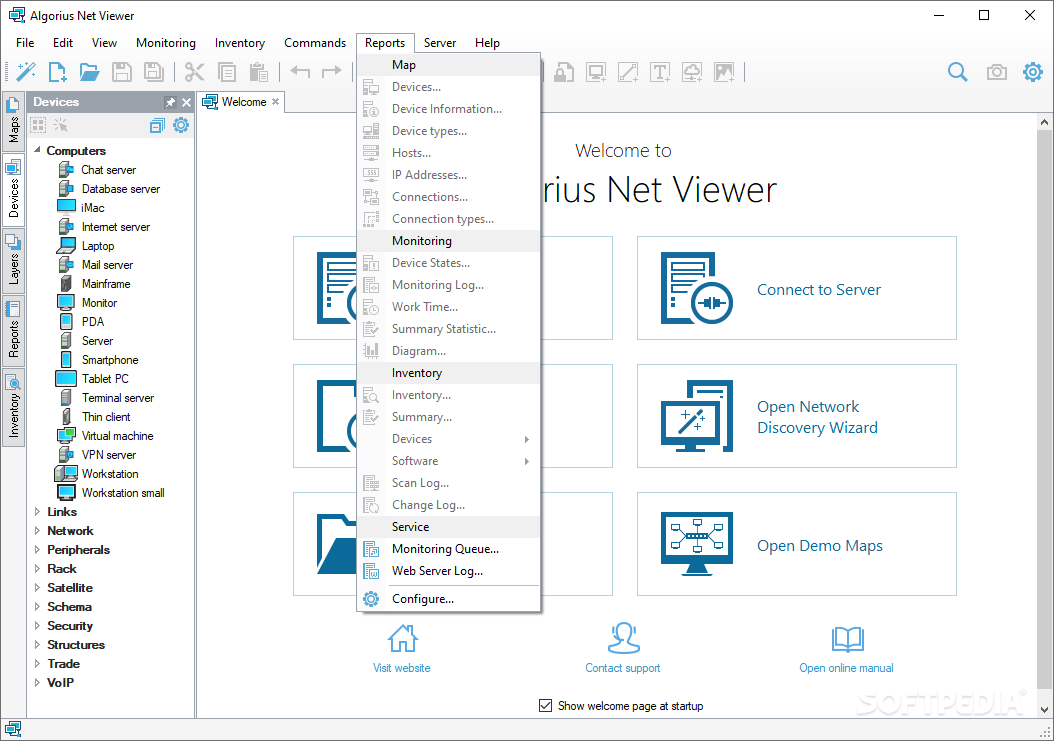This screenshot has width=1054, height=741.
Task: Expand the VoIP group
Action: pos(37,682)
